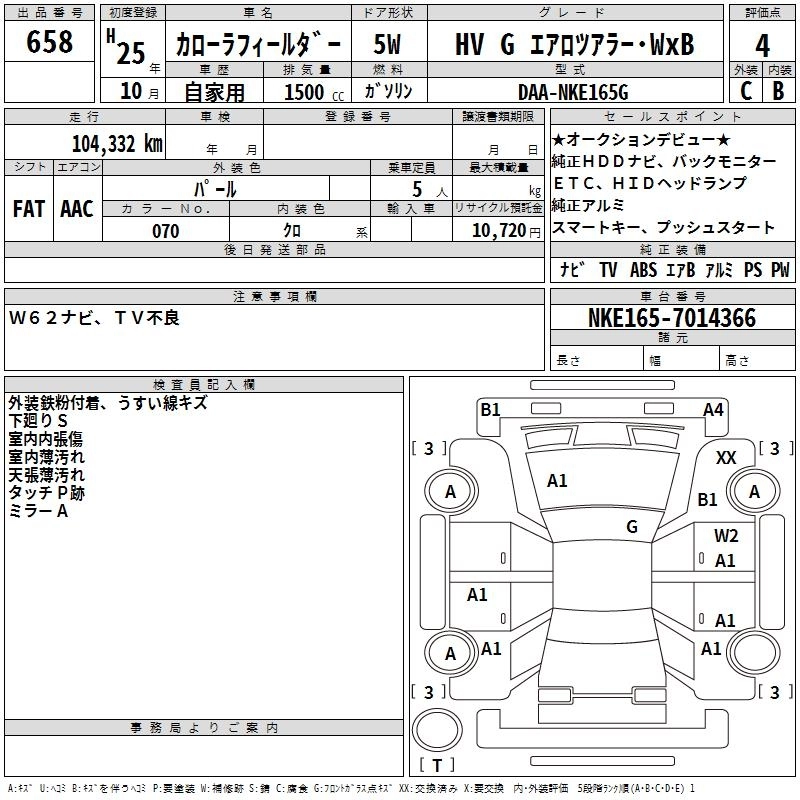
Task: Select inspector note 外装鉄粉付着、うすい線キズ
Action: (x=108, y=403)
